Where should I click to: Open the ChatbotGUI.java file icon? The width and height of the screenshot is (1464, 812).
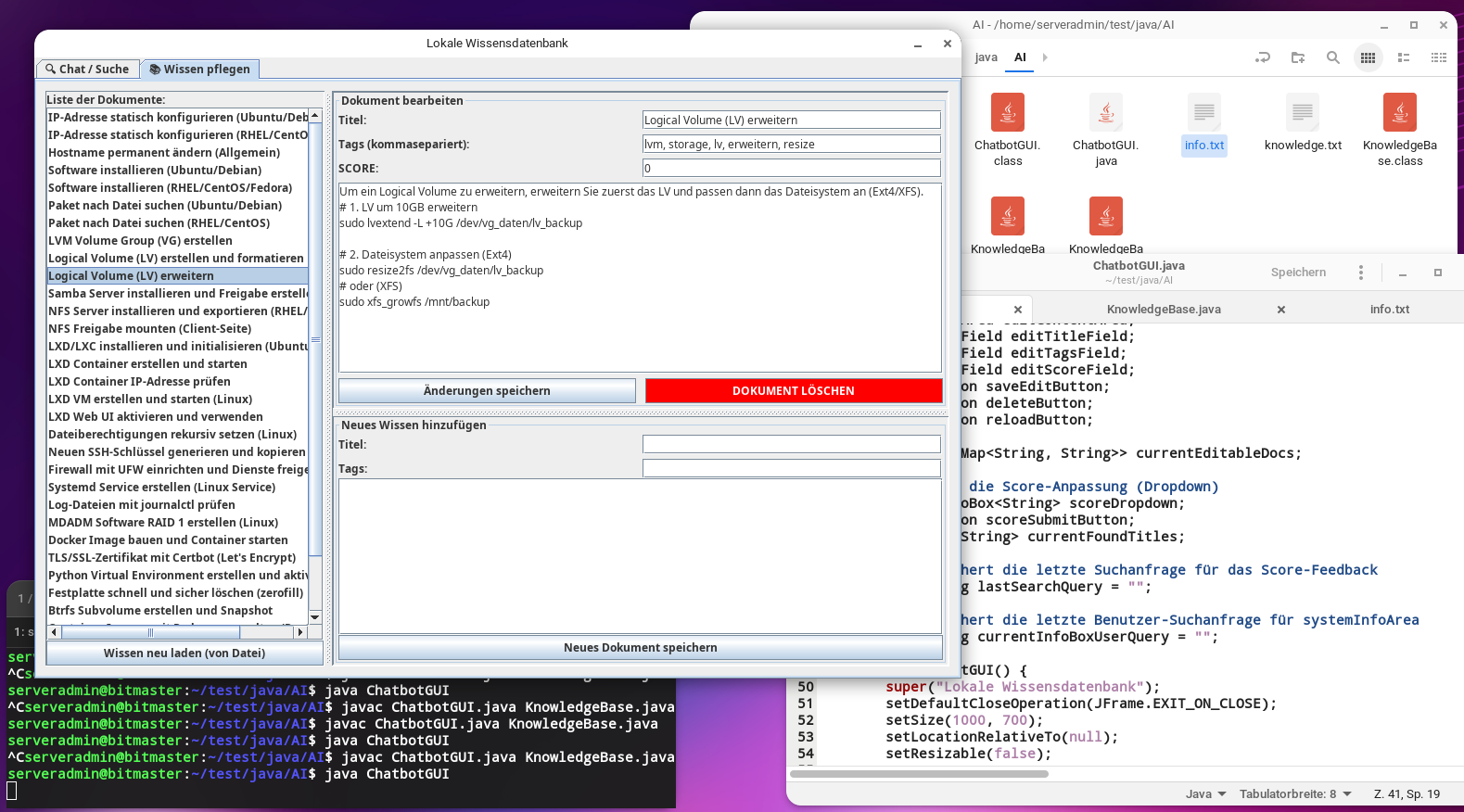point(1106,114)
